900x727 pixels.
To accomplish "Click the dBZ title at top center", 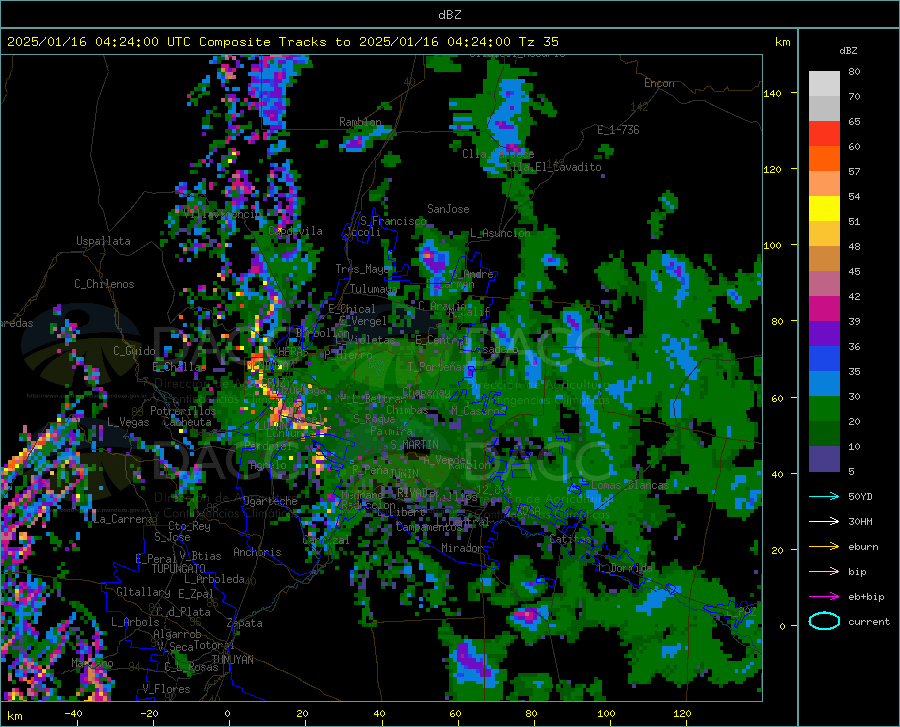I will tap(449, 15).
